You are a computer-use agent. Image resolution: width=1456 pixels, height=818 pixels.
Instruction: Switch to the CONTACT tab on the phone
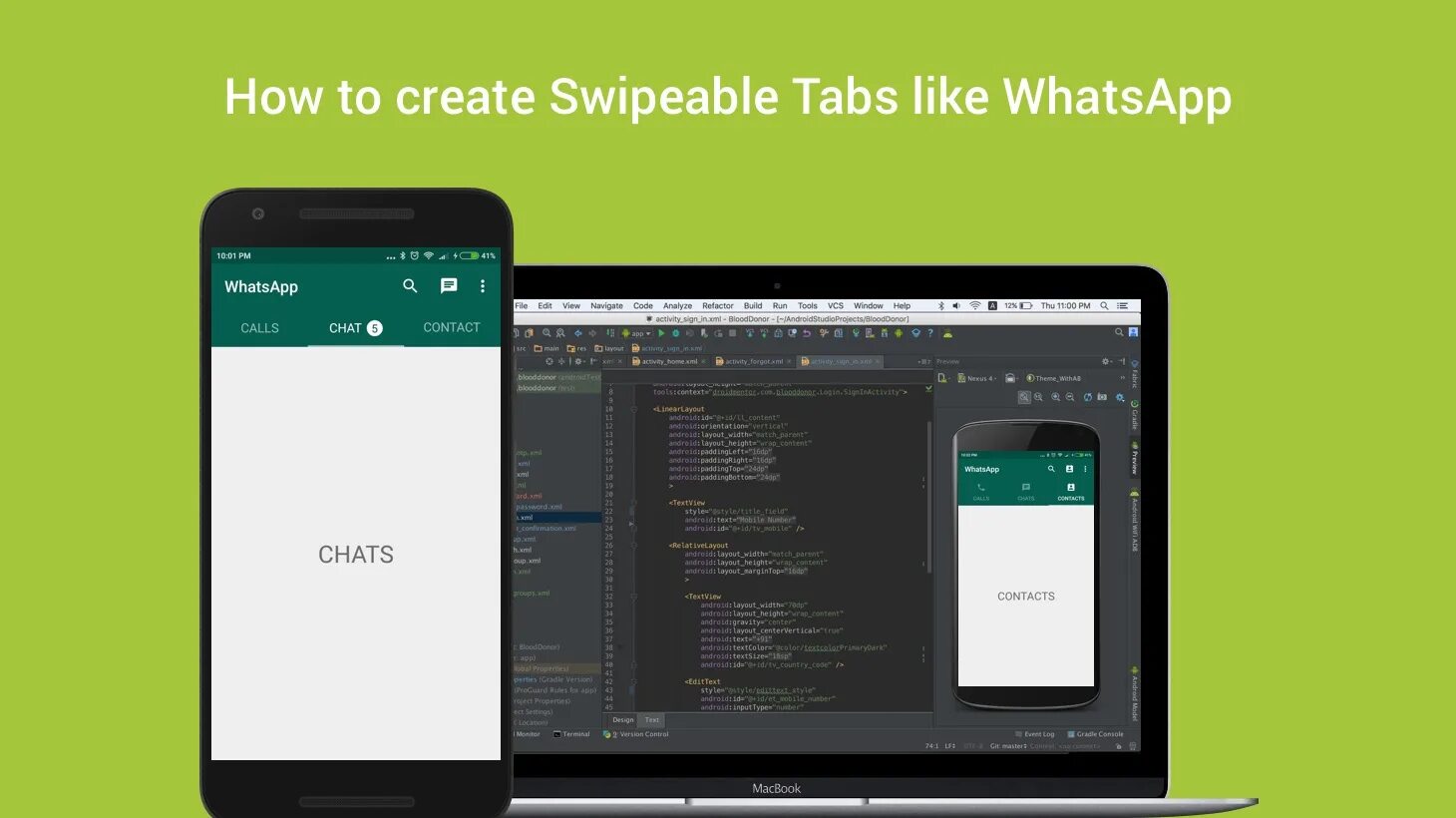point(452,327)
